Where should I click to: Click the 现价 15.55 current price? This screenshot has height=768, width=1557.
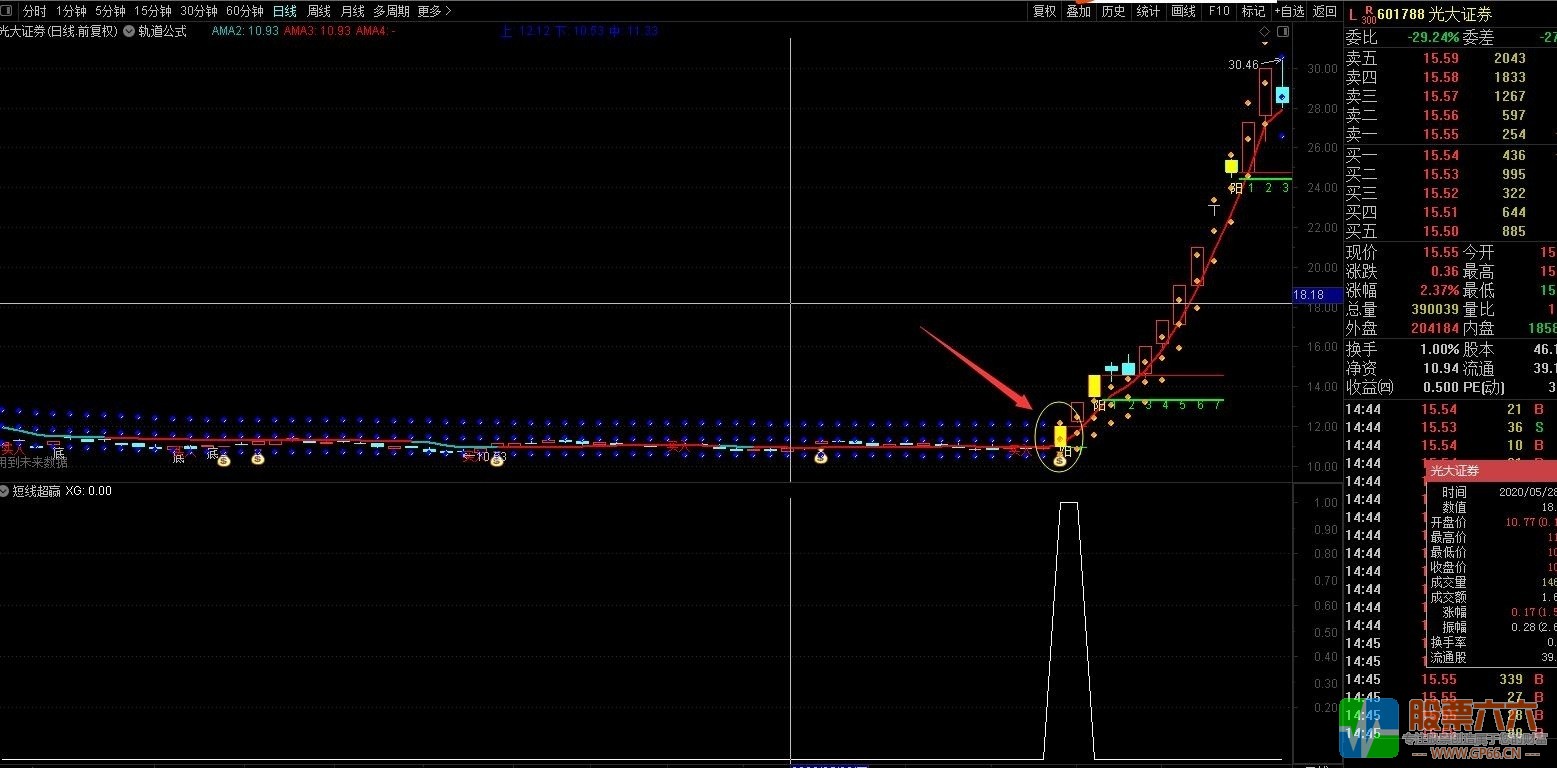(x=1441, y=252)
